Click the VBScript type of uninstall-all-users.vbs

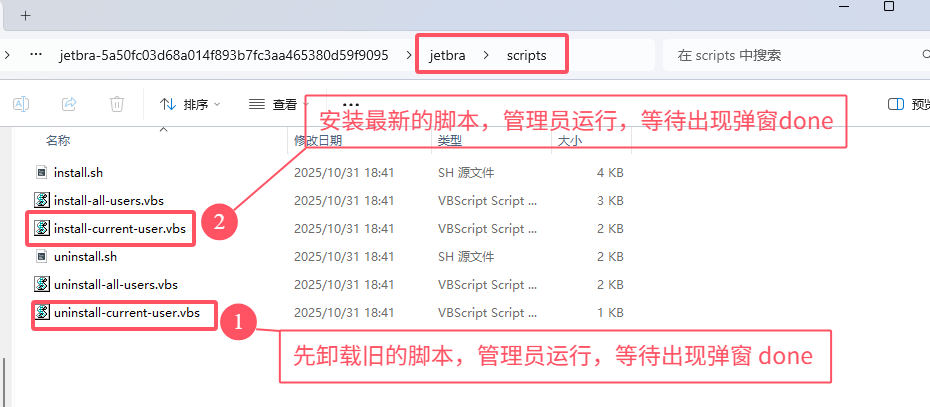click(488, 284)
